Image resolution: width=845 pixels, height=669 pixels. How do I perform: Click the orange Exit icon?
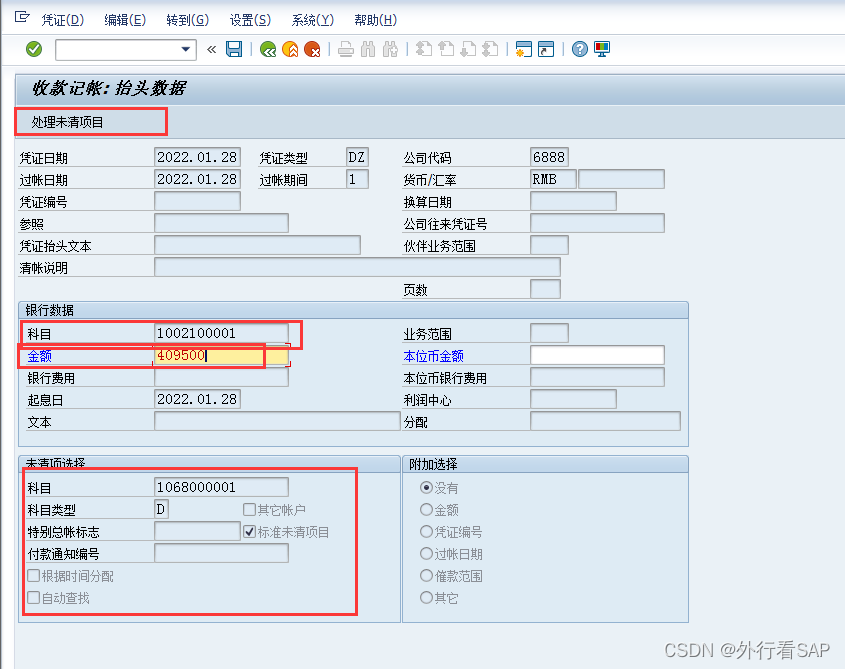[x=290, y=49]
